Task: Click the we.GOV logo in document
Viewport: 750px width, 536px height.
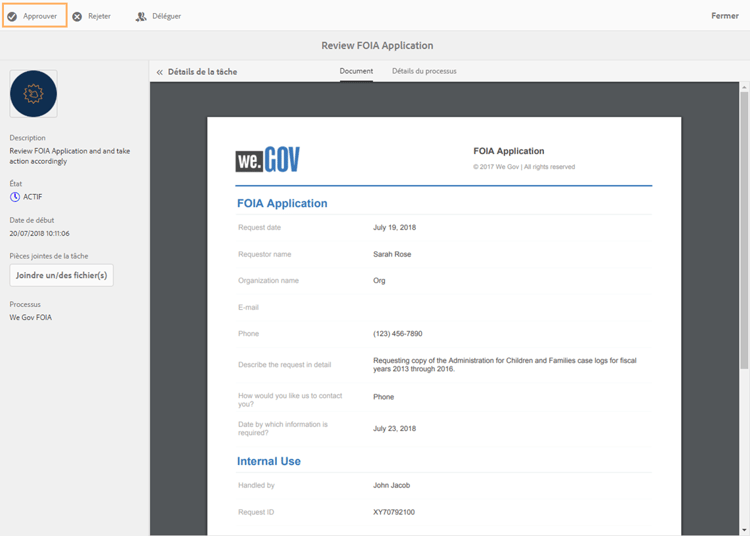Action: pos(267,159)
